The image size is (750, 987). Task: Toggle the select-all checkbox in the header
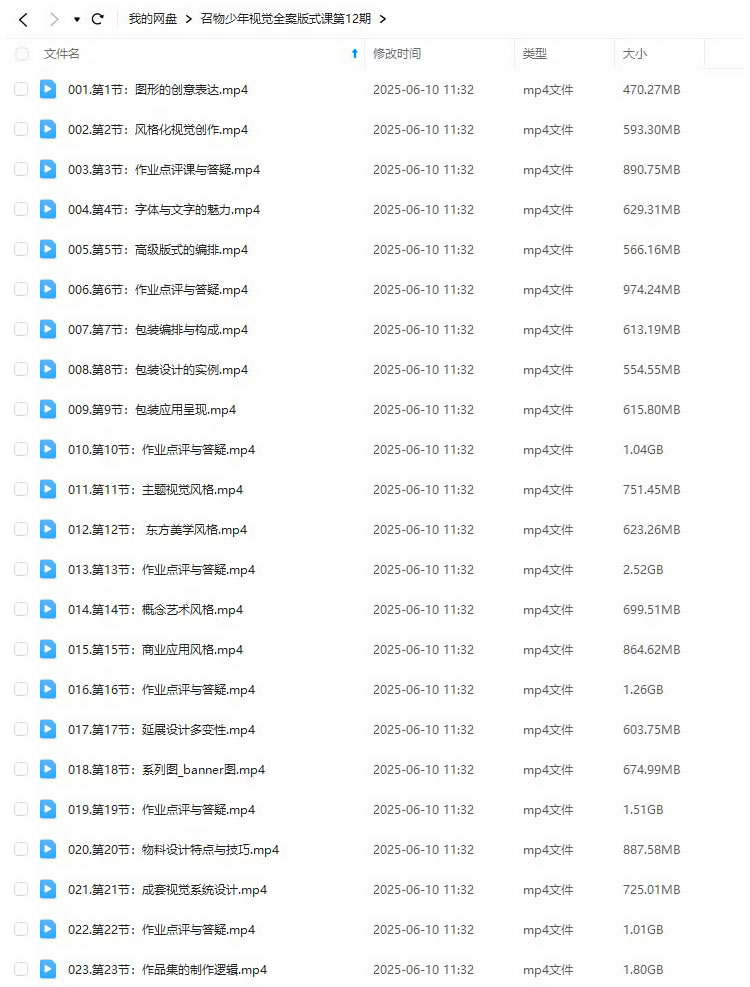tap(21, 54)
